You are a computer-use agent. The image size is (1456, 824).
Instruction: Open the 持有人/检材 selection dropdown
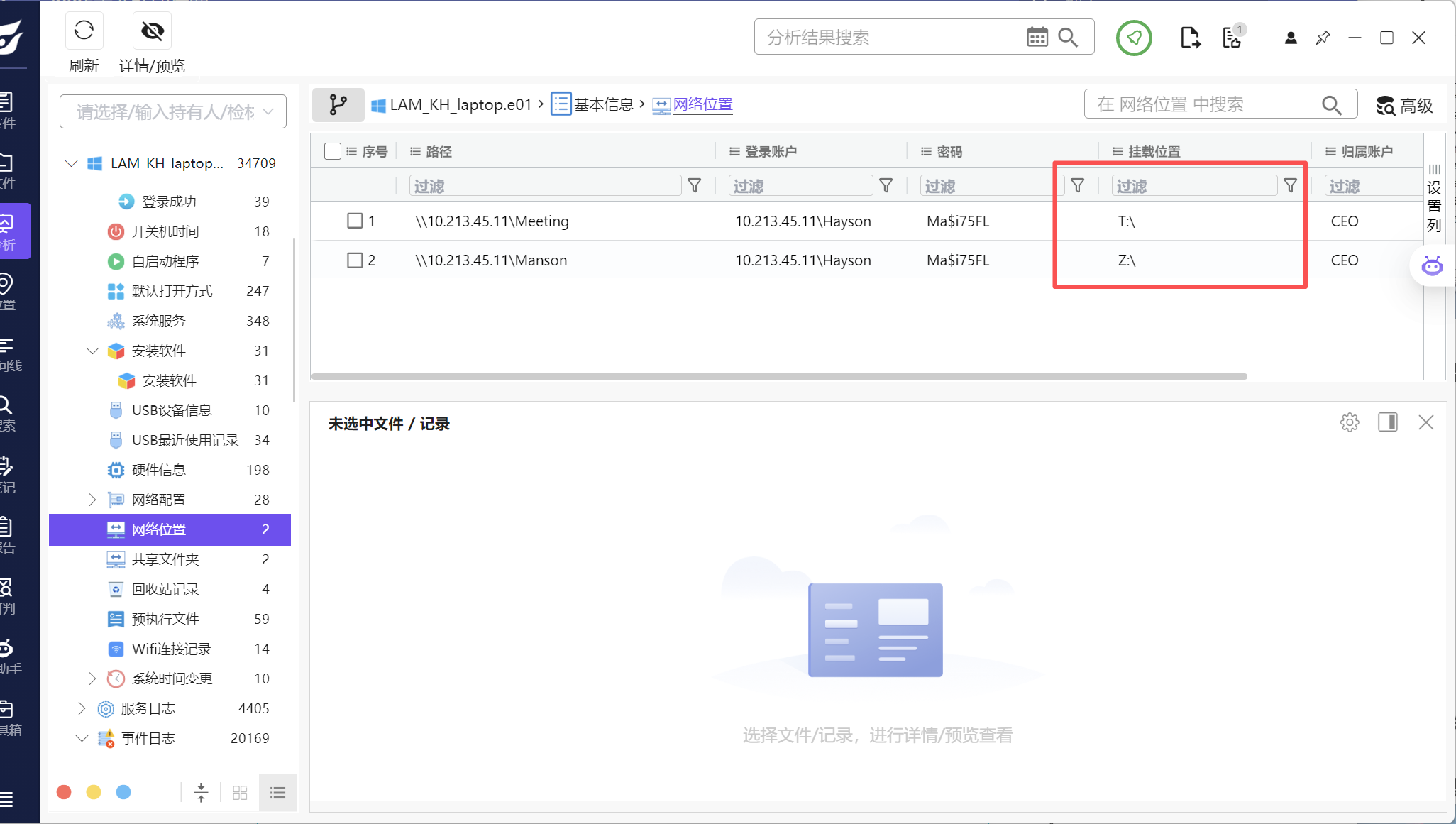[173, 112]
